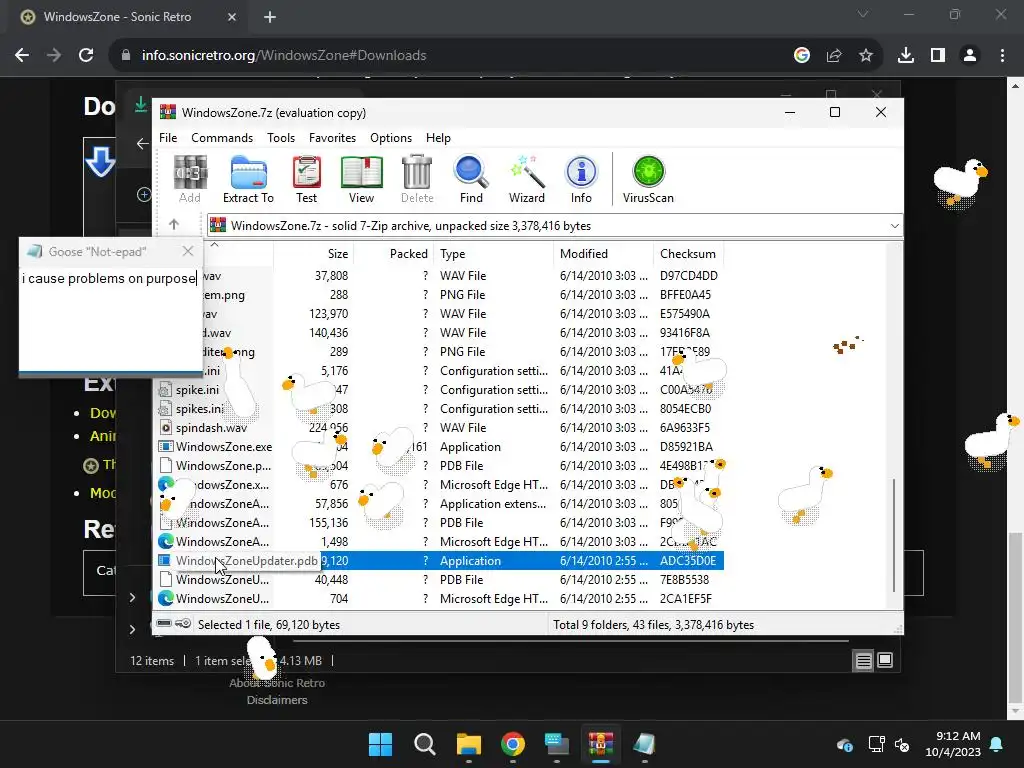1024x768 pixels.
Task: Select the 1,498 byte WindowsZoneA Edge file
Action: pyautogui.click(x=440, y=542)
